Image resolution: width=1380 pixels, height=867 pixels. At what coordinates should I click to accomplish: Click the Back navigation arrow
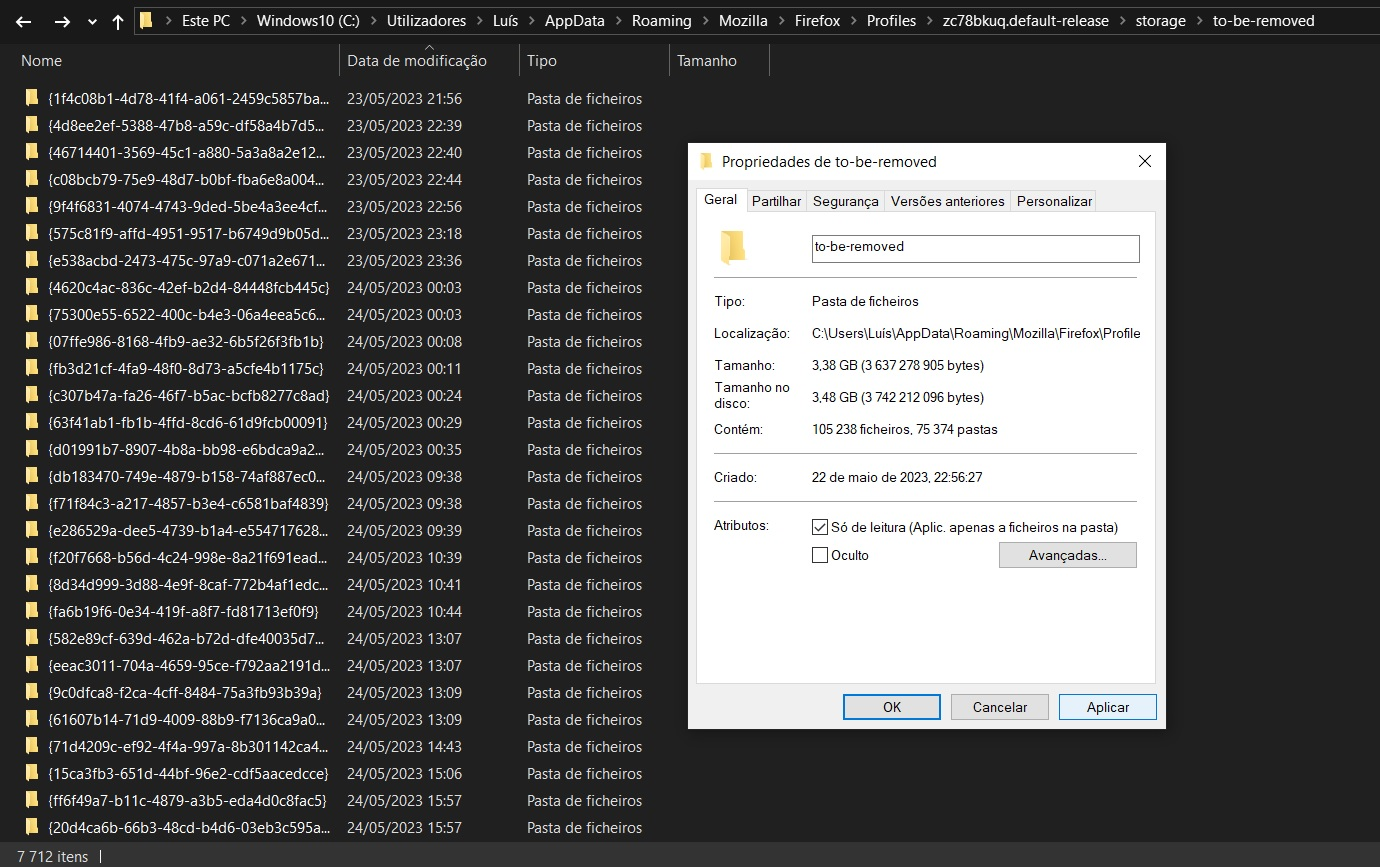(24, 21)
